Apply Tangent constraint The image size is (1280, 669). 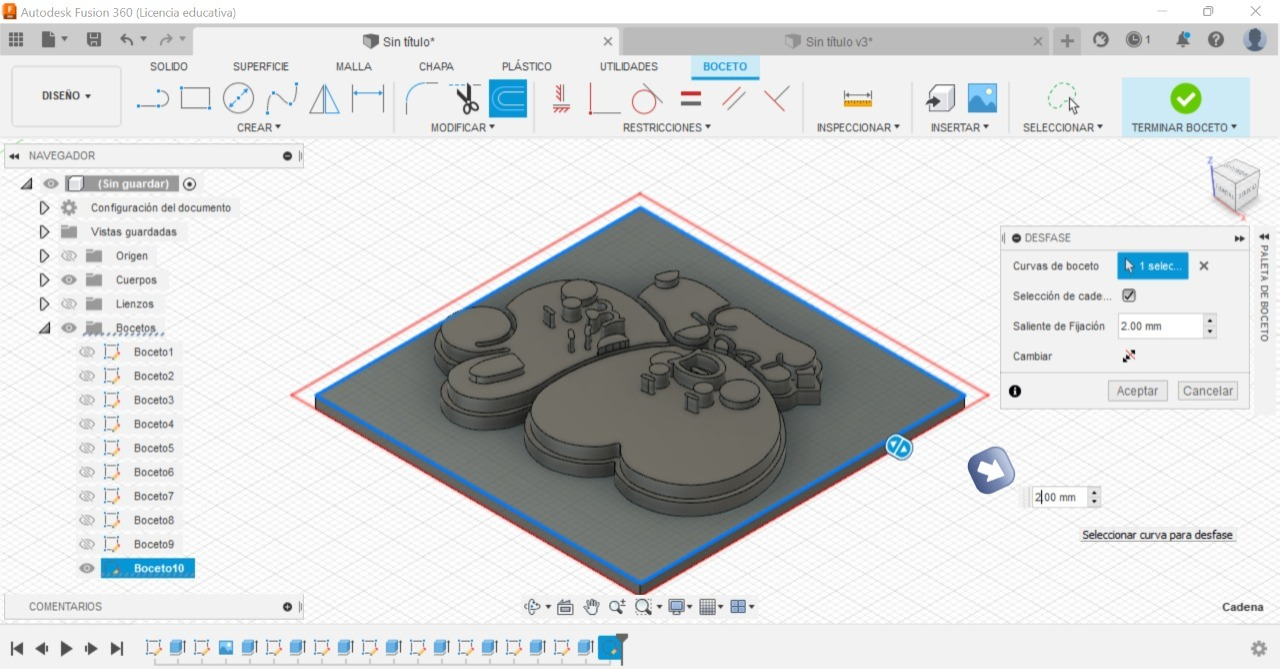coord(647,98)
